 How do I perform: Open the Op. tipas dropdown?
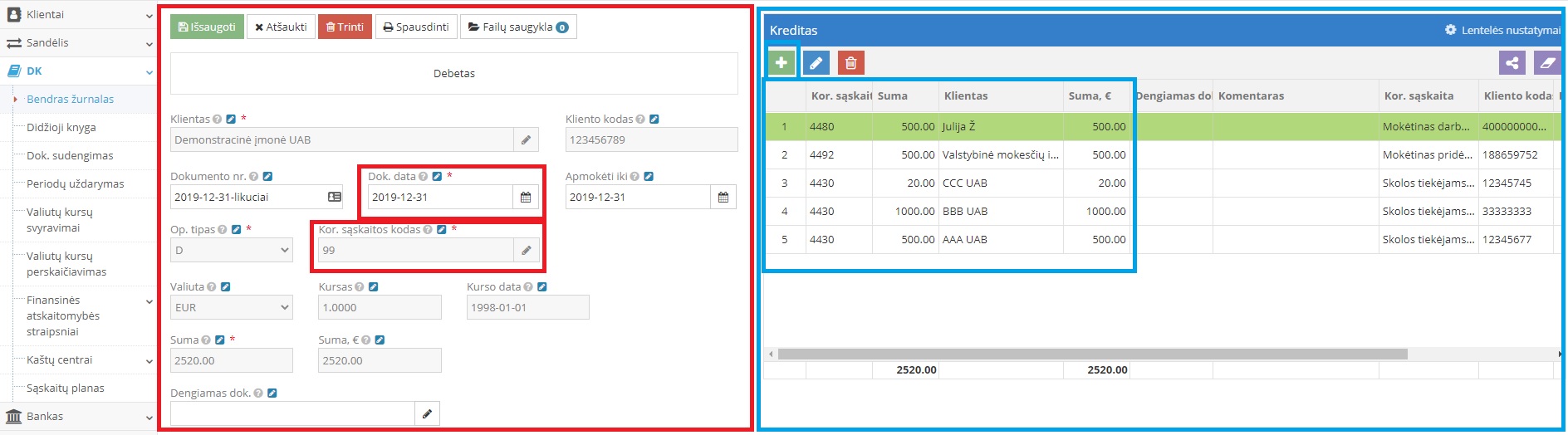click(x=231, y=250)
